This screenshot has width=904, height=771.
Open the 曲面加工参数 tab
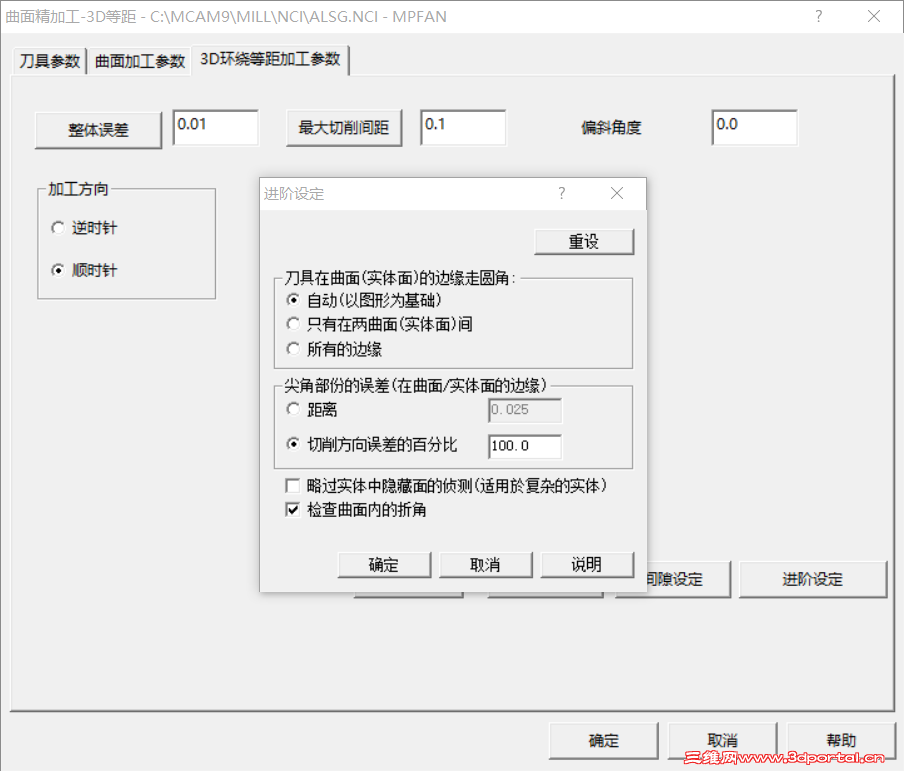[140, 61]
